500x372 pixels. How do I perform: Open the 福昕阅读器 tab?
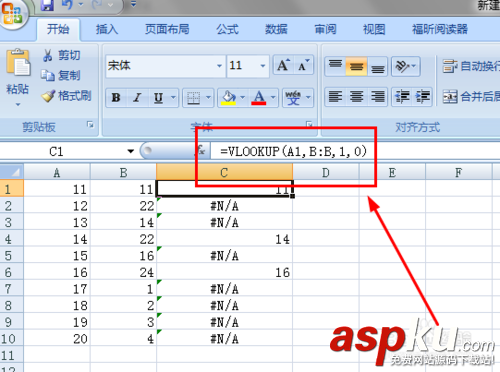point(440,29)
